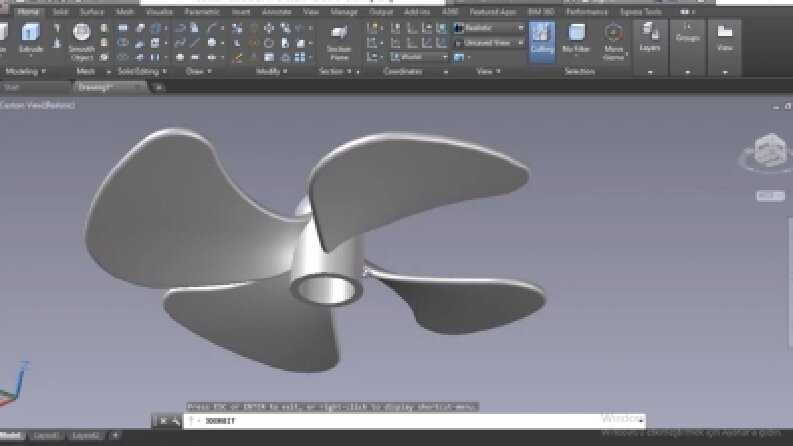The width and height of the screenshot is (793, 446).
Task: Switch to the BIM 360 ribbon tab
Action: 541,12
